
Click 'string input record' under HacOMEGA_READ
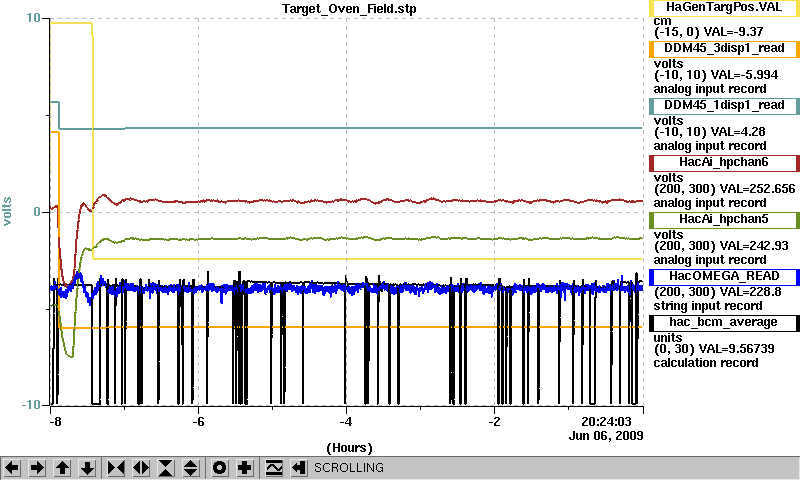(x=708, y=307)
